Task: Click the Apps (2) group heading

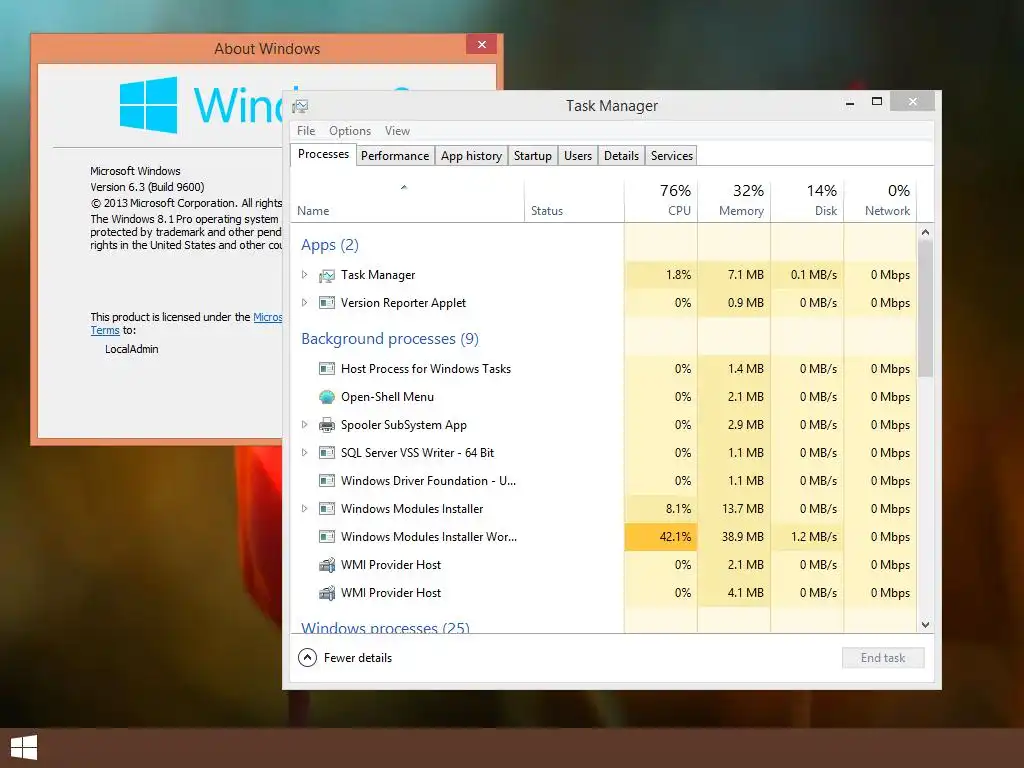Action: coord(330,246)
